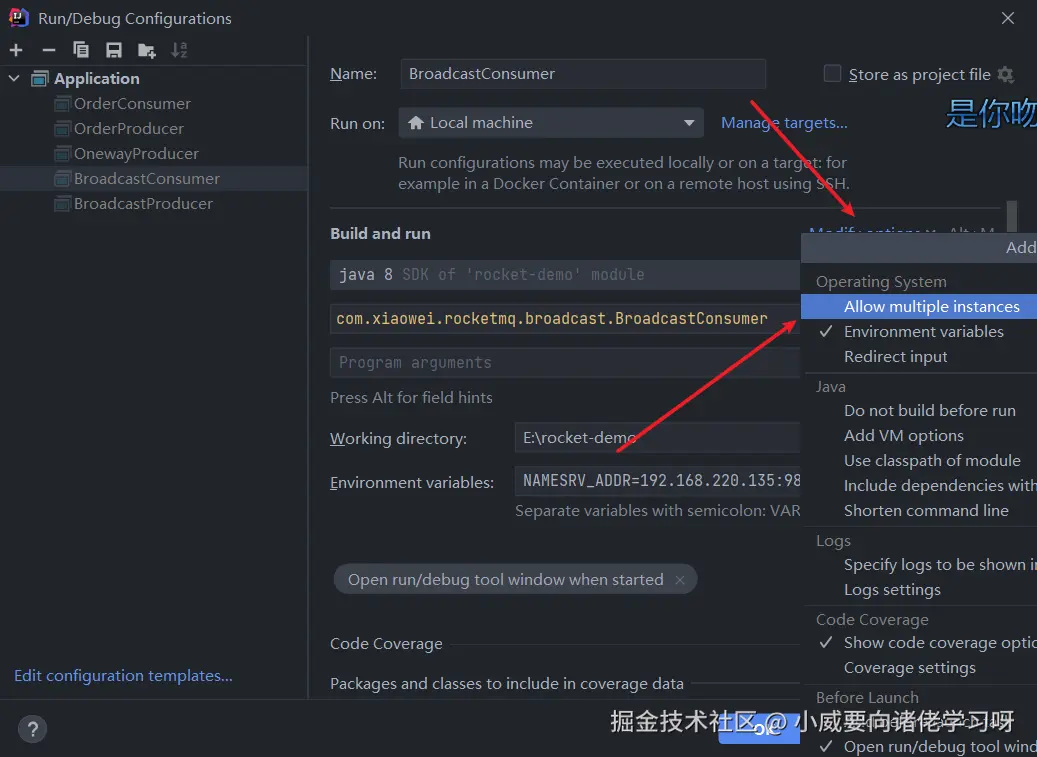Remove configuration with minus icon
The image size is (1037, 757).
click(x=49, y=50)
